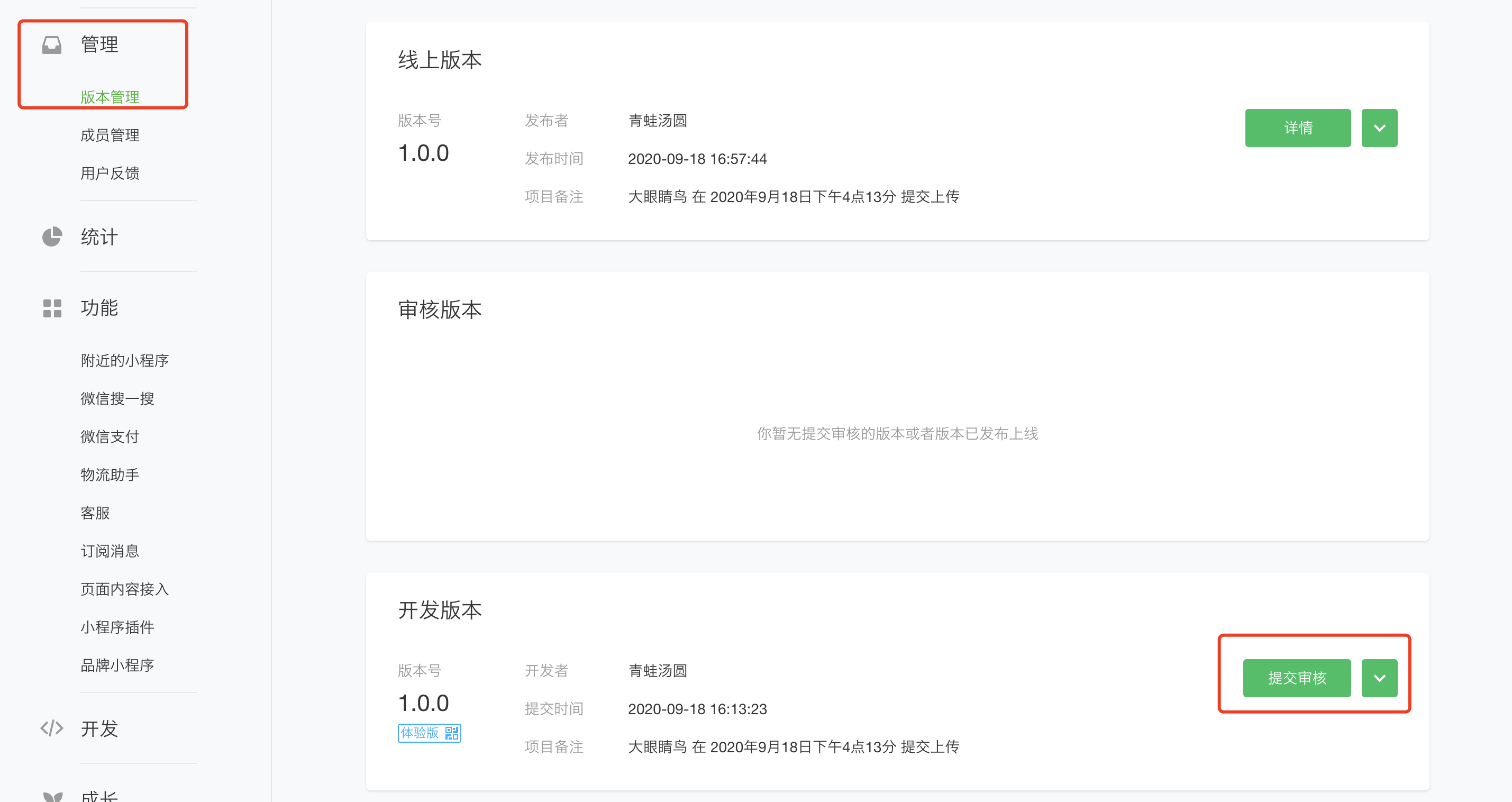Open 客服 menu entry
The height and width of the screenshot is (802, 1512).
(95, 513)
